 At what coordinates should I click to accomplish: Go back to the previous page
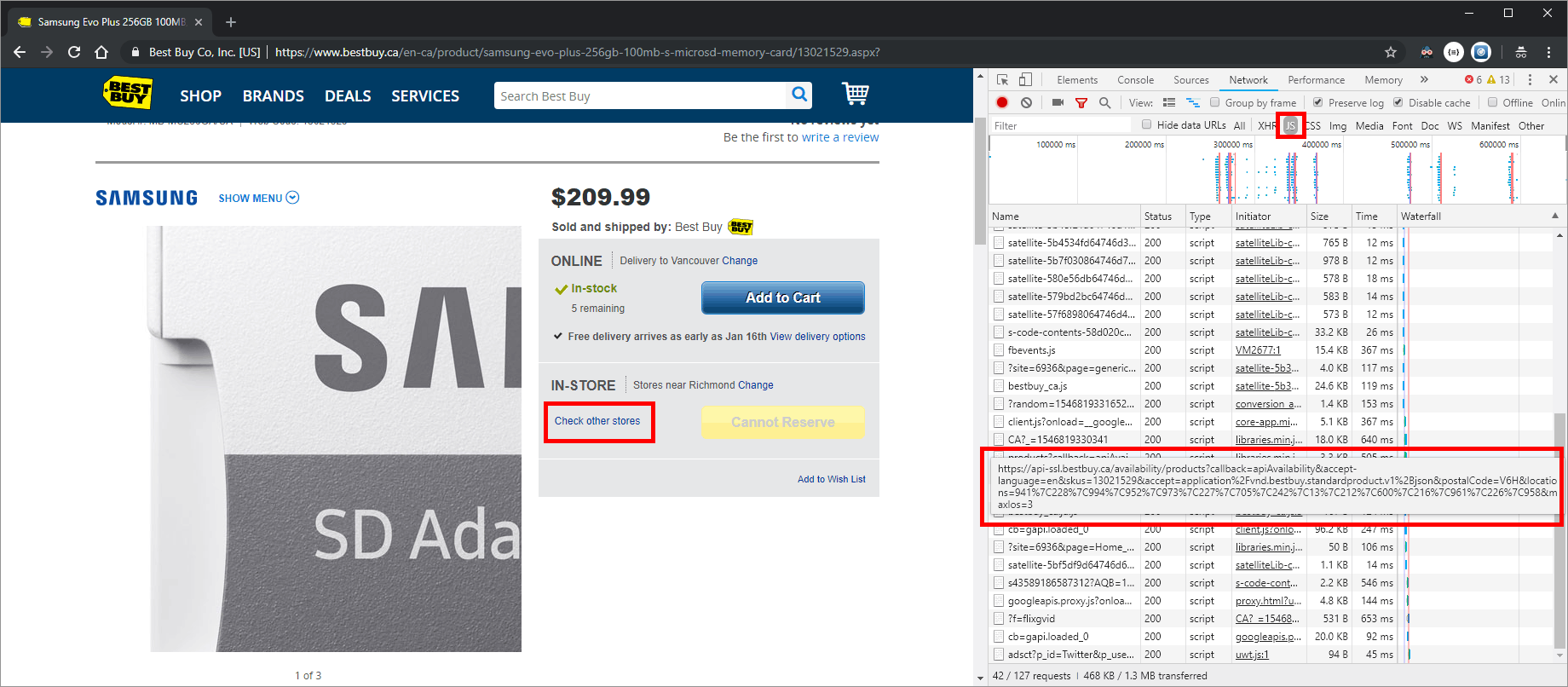coord(20,52)
